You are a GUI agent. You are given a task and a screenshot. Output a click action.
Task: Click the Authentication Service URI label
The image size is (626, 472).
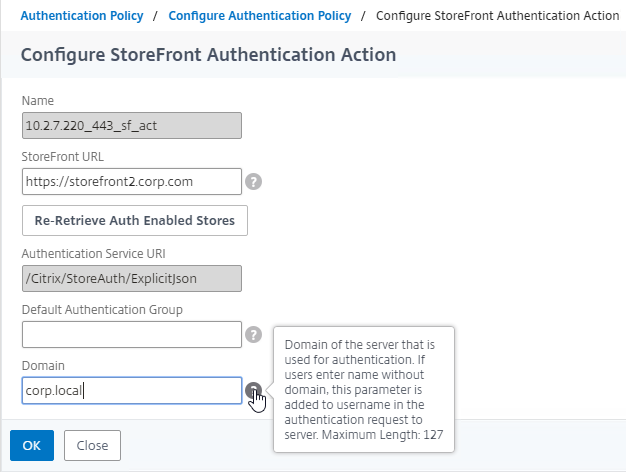click(x=93, y=254)
